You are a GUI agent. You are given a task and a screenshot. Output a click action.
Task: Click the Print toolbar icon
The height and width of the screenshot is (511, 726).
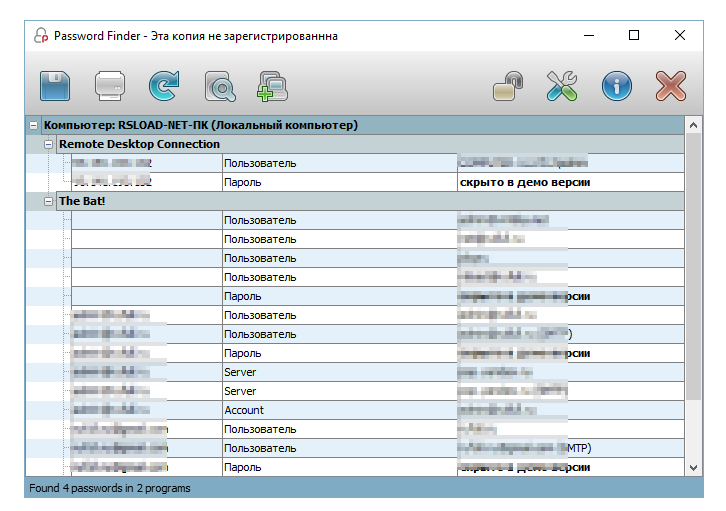(110, 86)
